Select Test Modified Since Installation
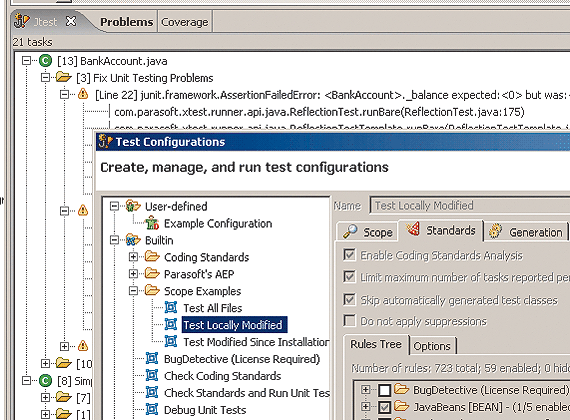The image size is (570, 420). point(256,342)
